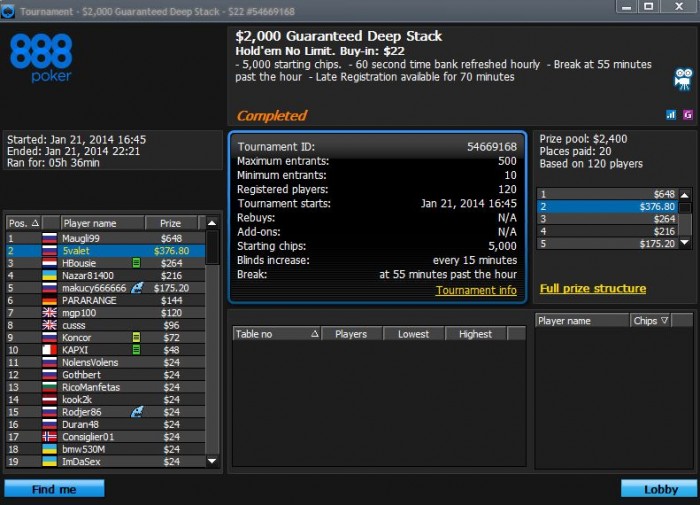Click the flag next to kook2k
The width and height of the screenshot is (700, 505).
(x=50, y=400)
